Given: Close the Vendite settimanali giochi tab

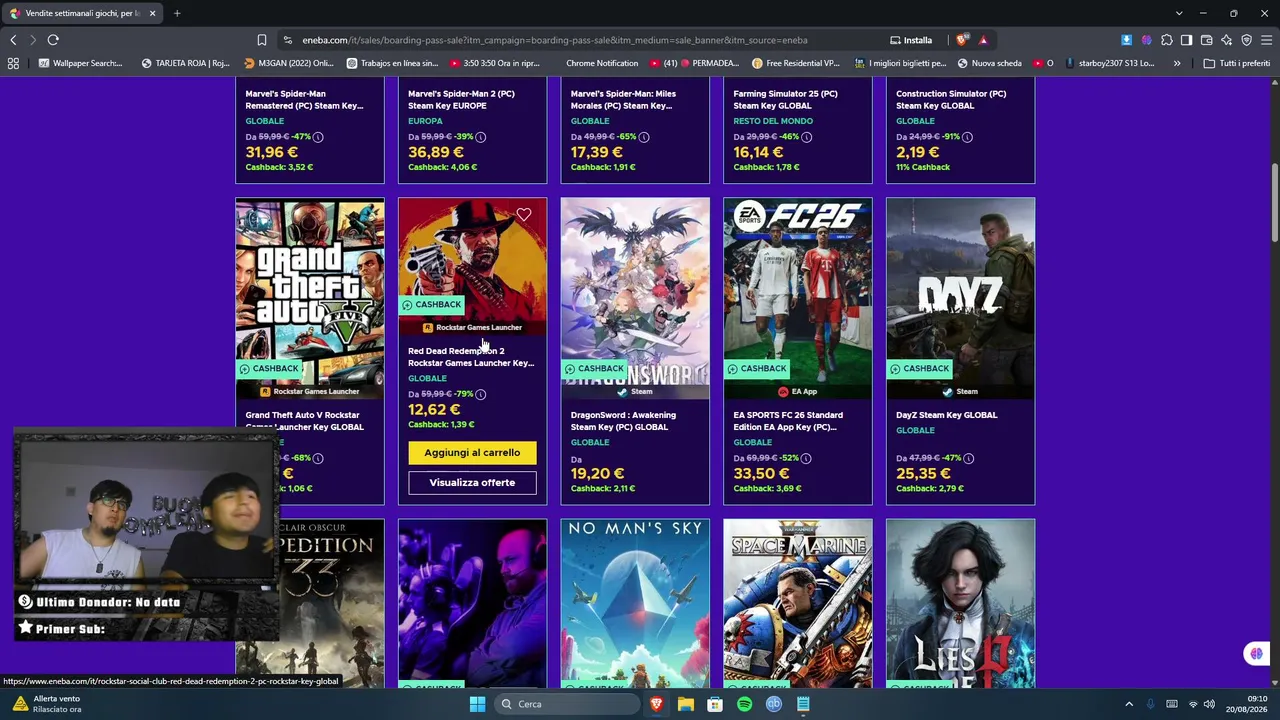Looking at the screenshot, I should (153, 13).
